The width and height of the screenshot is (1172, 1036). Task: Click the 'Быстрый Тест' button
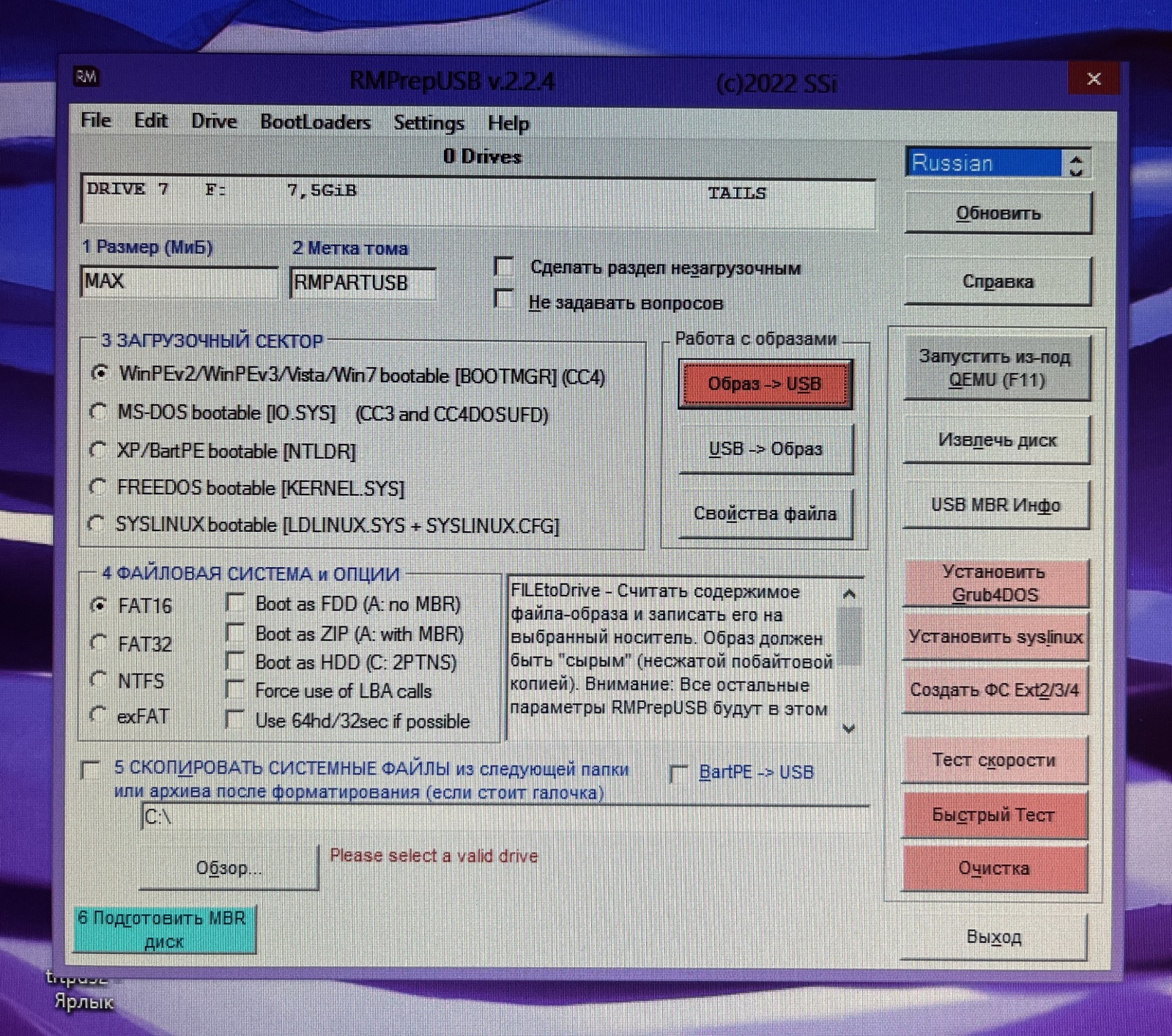pyautogui.click(x=994, y=815)
